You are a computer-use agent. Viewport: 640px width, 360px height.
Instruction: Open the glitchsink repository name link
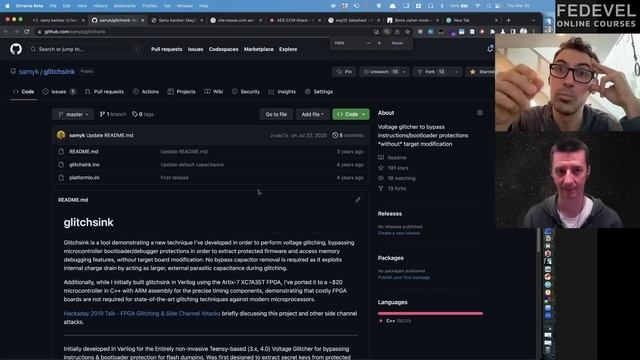click(x=59, y=71)
